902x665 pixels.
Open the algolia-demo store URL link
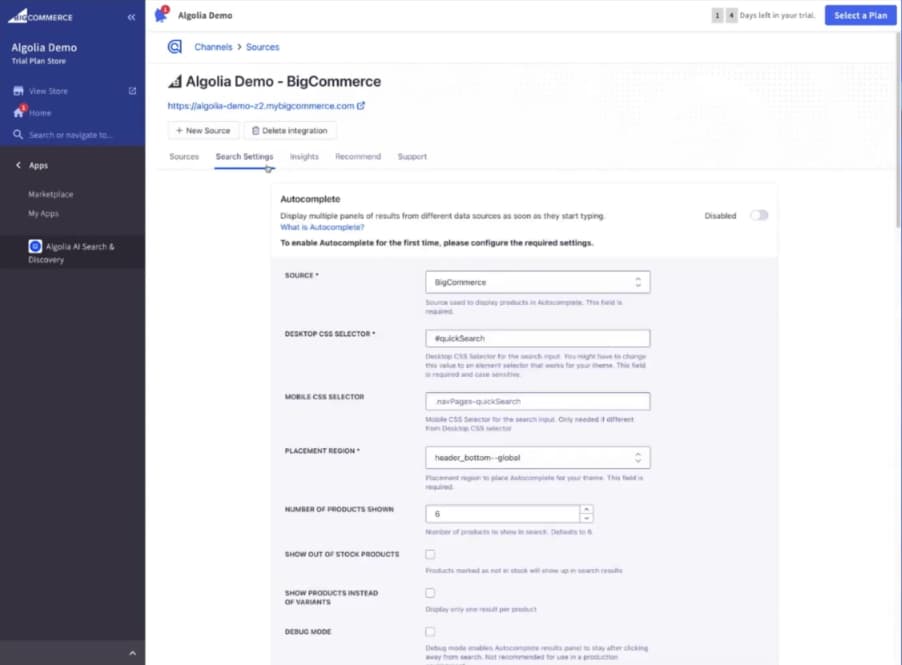tap(261, 106)
